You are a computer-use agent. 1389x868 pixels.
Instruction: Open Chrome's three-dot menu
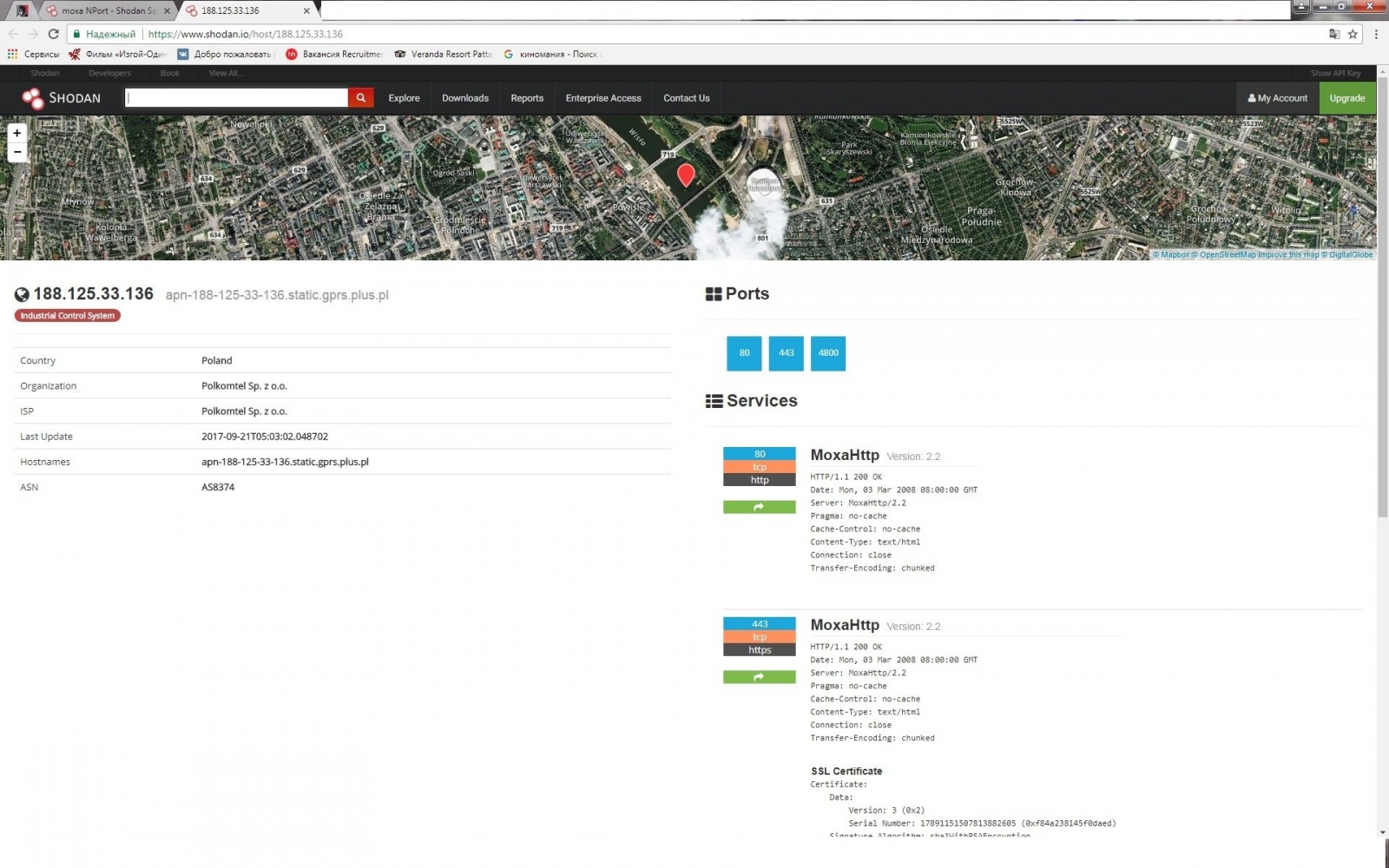(x=1376, y=34)
